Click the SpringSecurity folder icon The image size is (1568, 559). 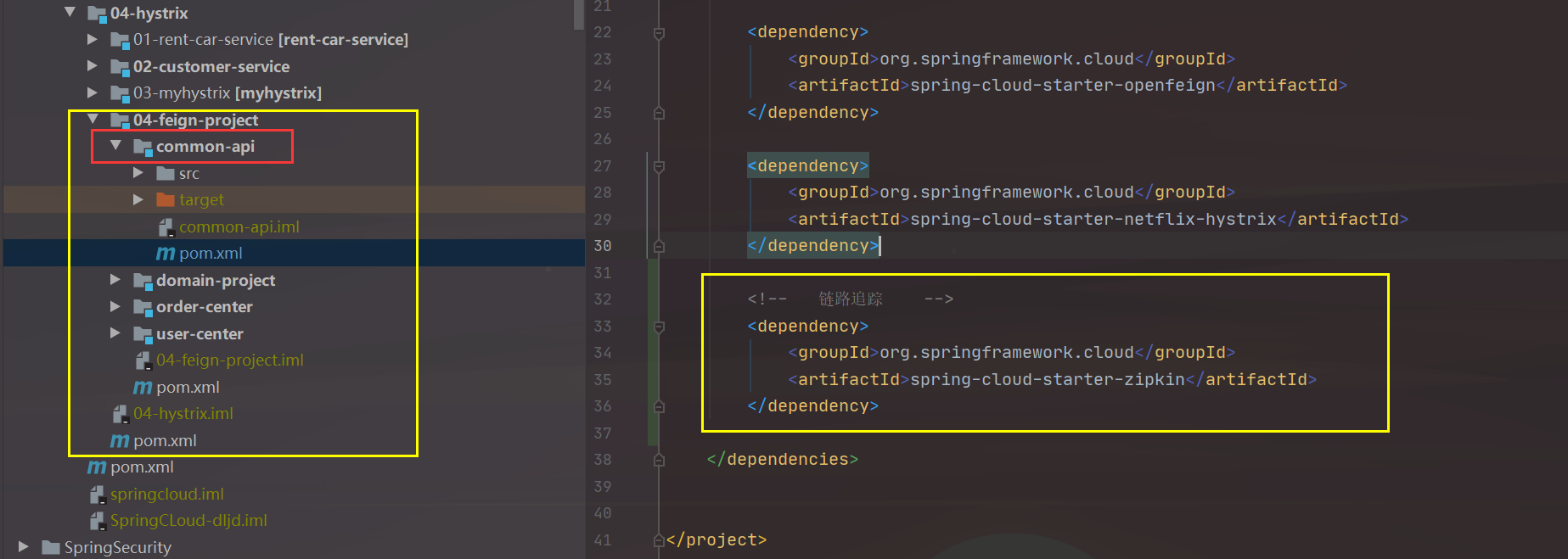[51, 547]
